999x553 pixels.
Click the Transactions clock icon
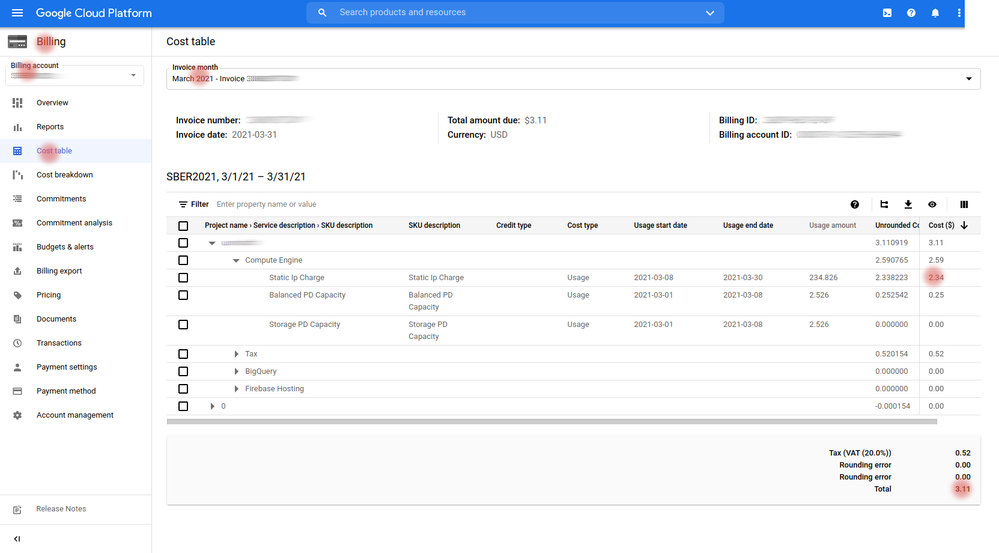coord(17,343)
